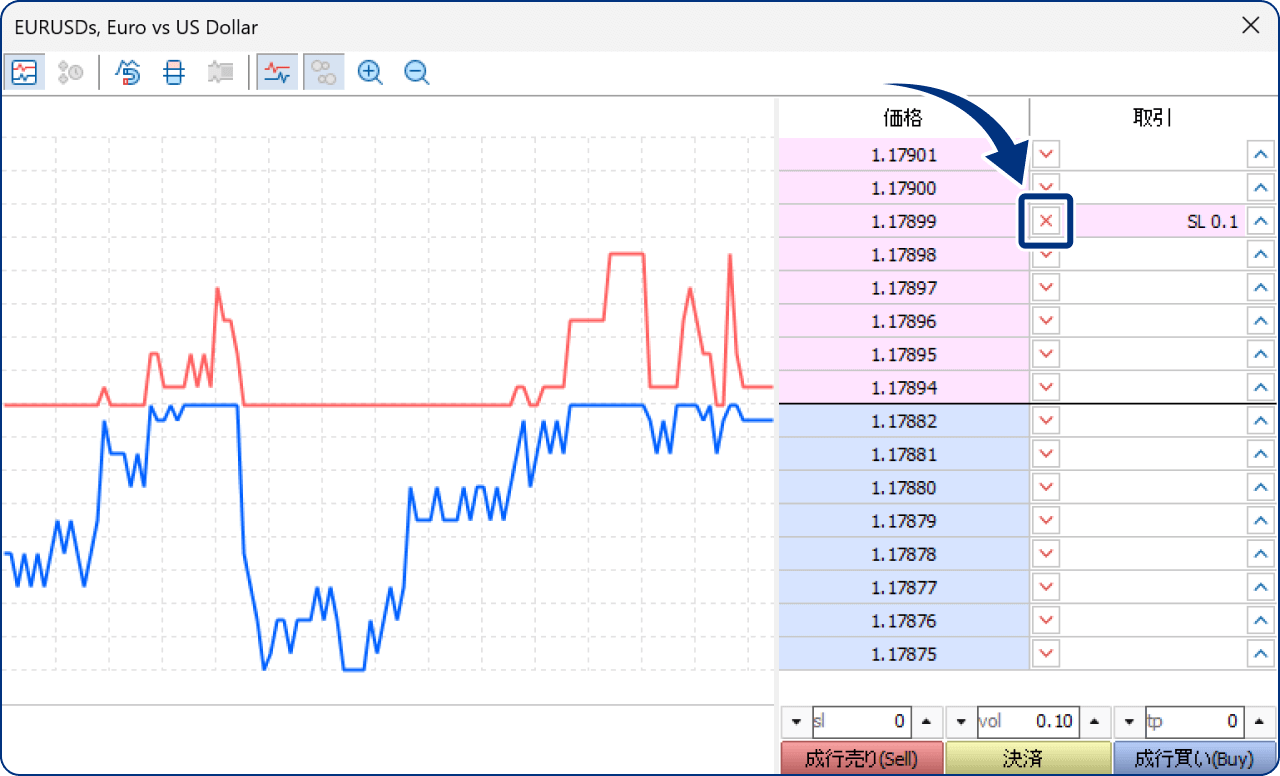
Task: Click the magnet auto-centering icon
Action: tap(128, 72)
